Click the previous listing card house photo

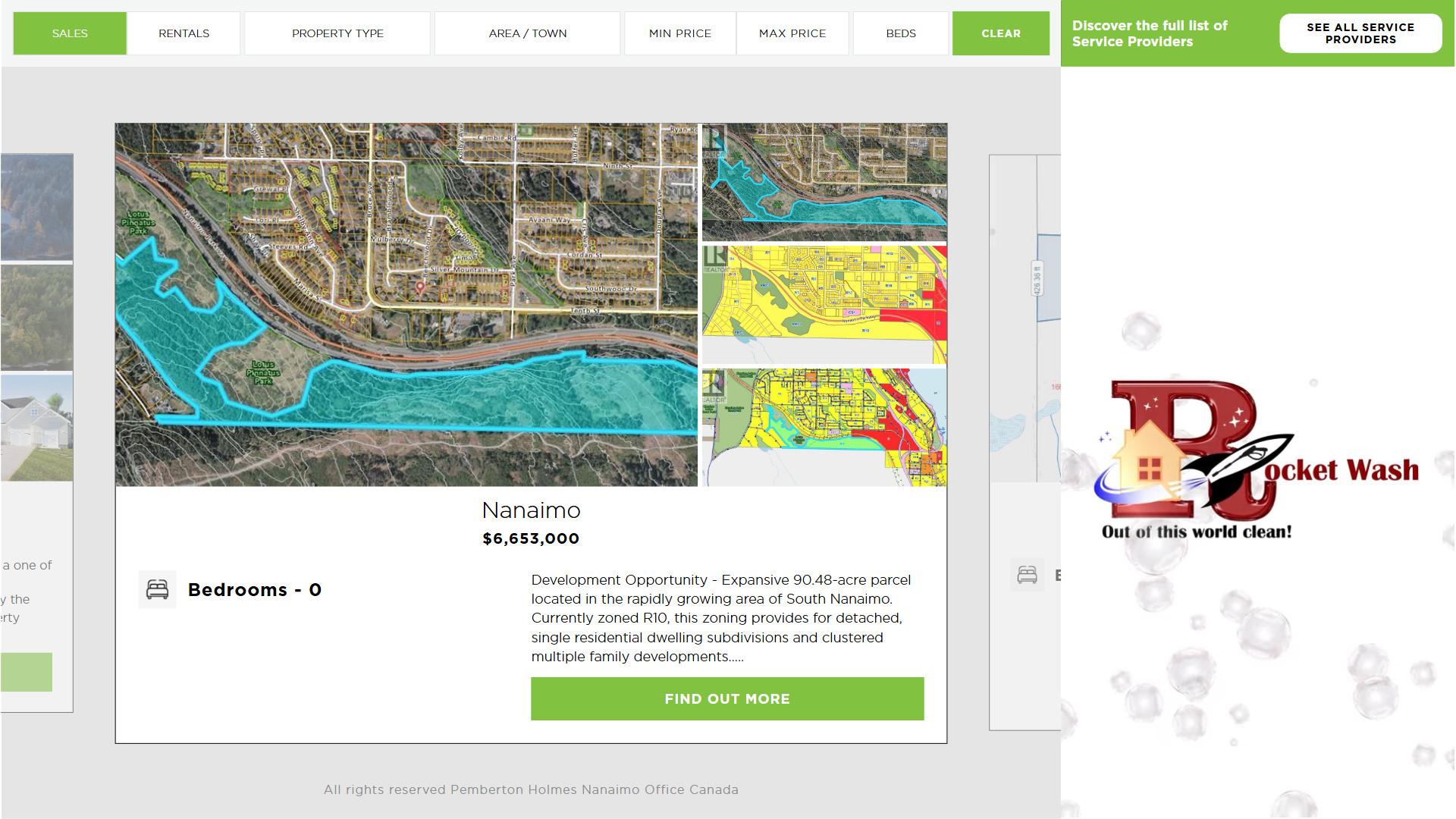36,428
